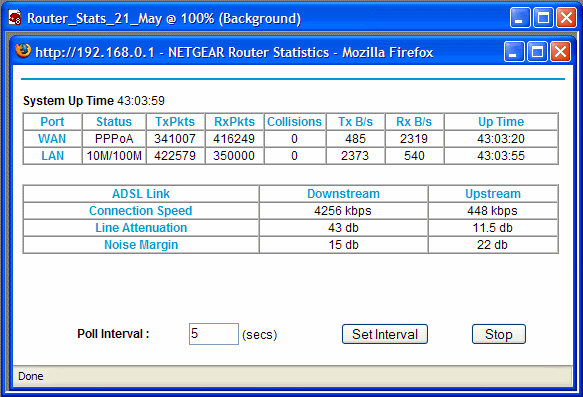The image size is (583, 397).
Task: Click the Line Attenuation row label
Action: (x=141, y=228)
